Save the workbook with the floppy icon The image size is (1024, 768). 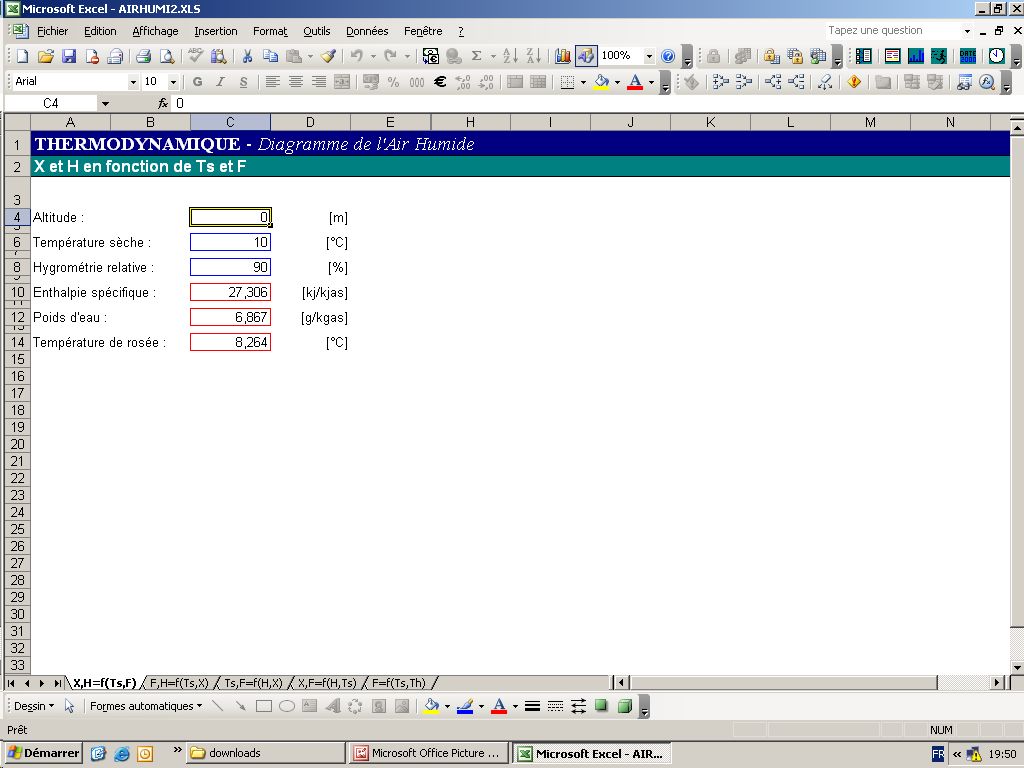point(69,56)
